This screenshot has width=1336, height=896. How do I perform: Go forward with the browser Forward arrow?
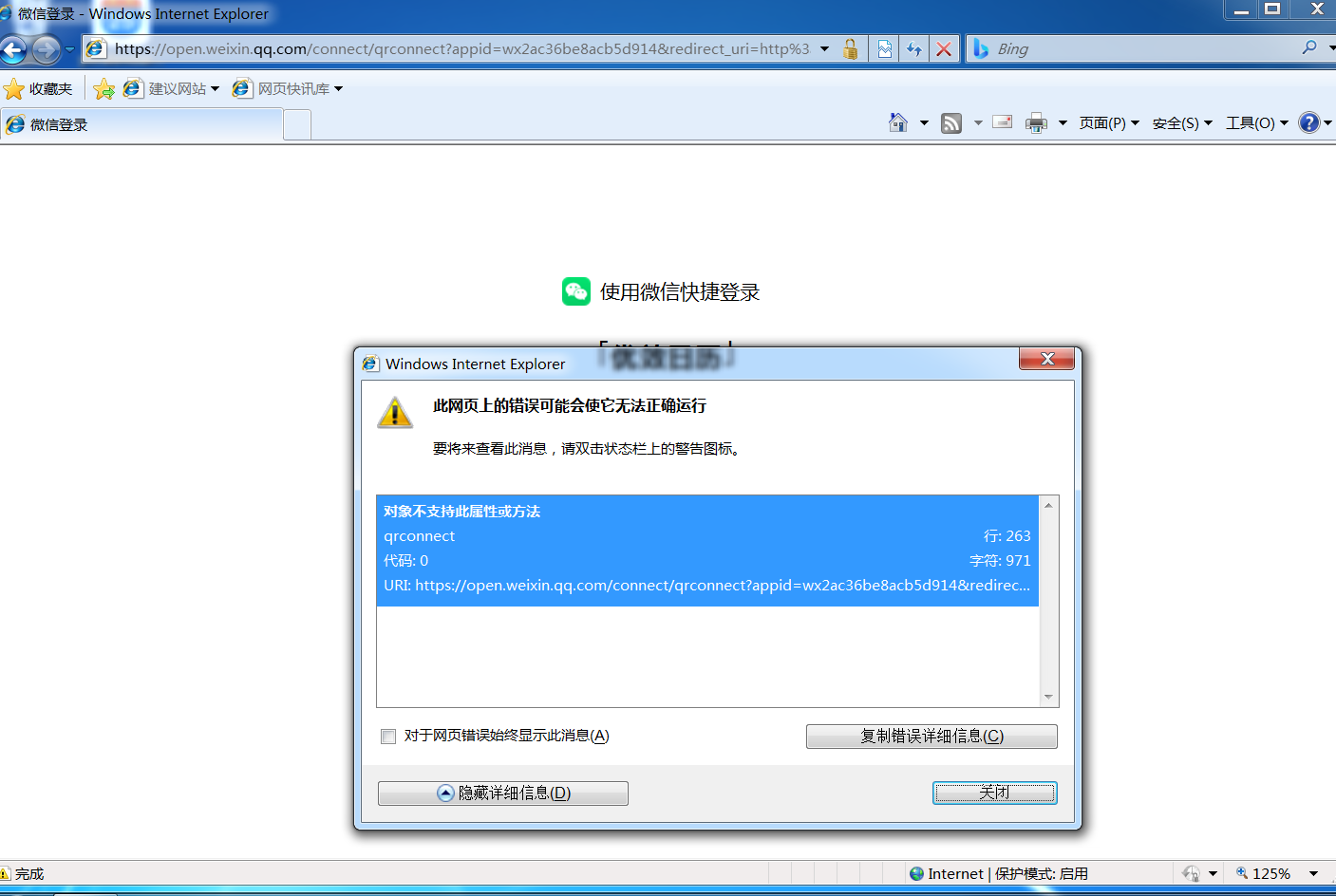46,49
